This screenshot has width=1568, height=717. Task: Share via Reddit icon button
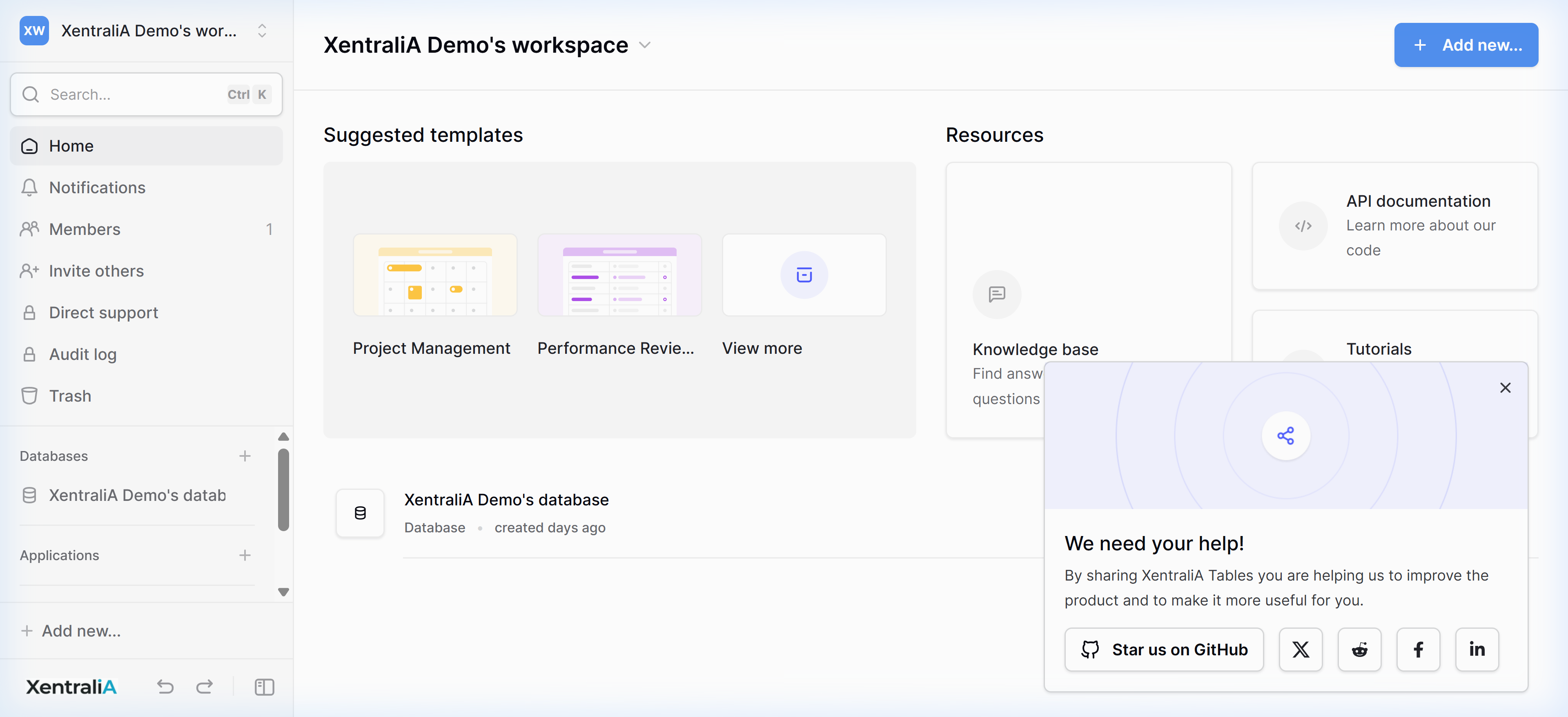pyautogui.click(x=1359, y=649)
